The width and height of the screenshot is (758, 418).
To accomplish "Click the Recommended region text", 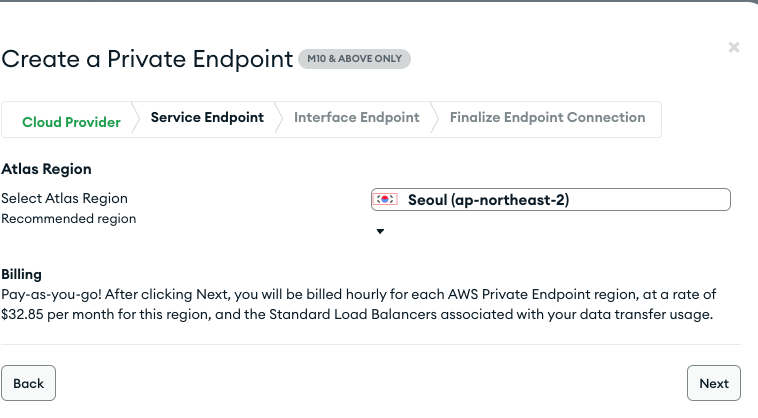I will point(69,218).
